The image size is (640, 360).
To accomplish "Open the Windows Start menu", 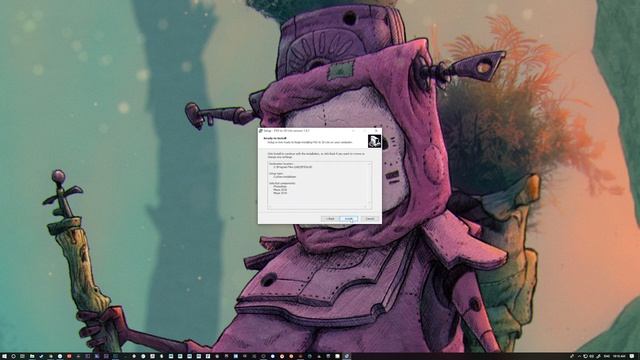I will coord(4,356).
